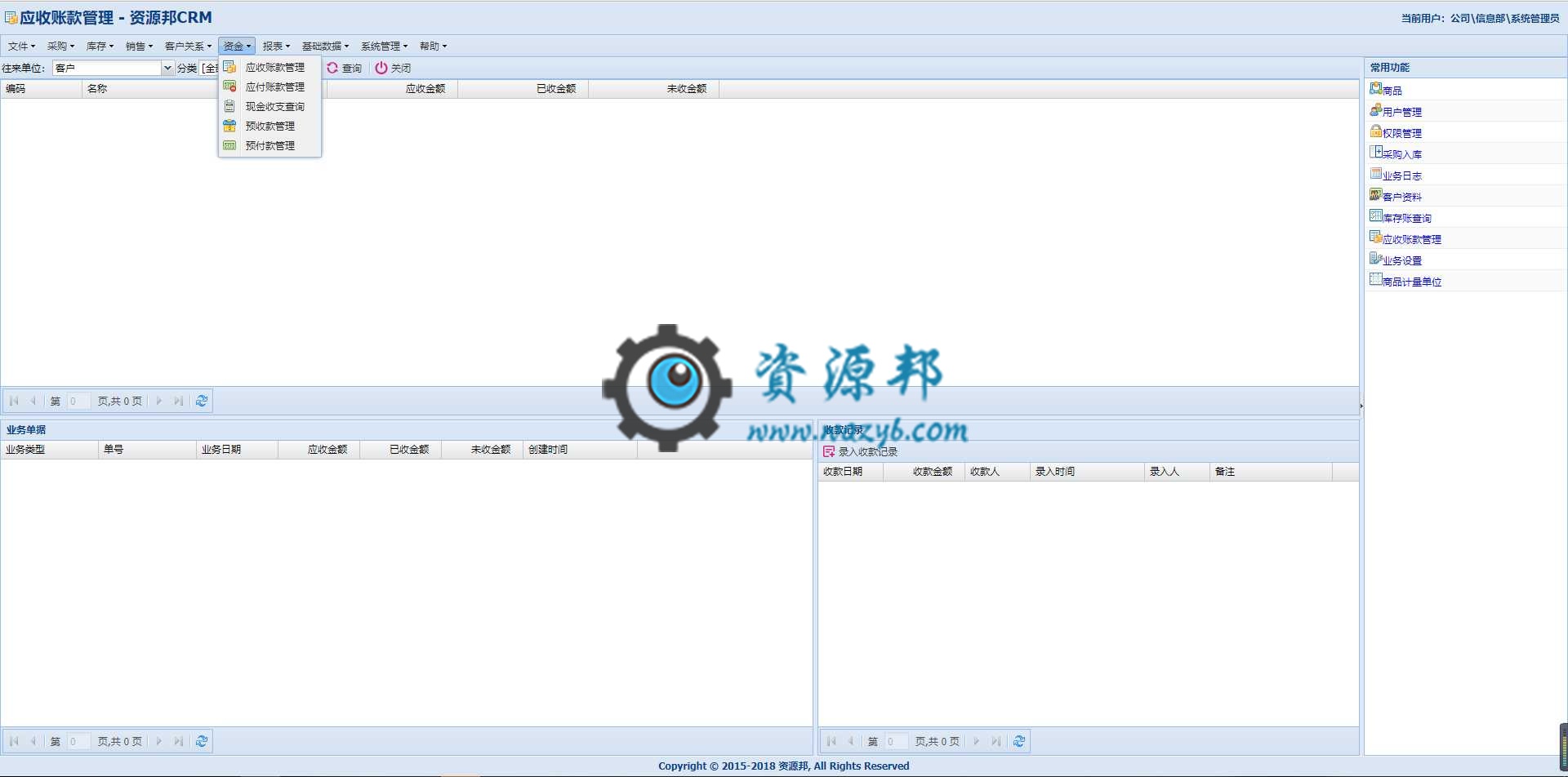The width and height of the screenshot is (1568, 777).
Task: Open the 销售 menu
Action: pos(139,47)
